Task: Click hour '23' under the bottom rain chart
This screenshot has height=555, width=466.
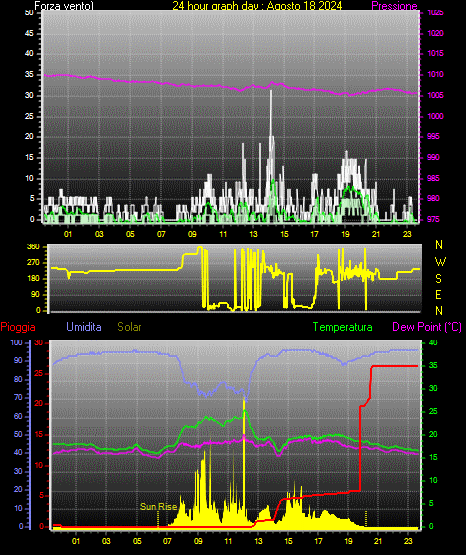Action: [x=408, y=541]
